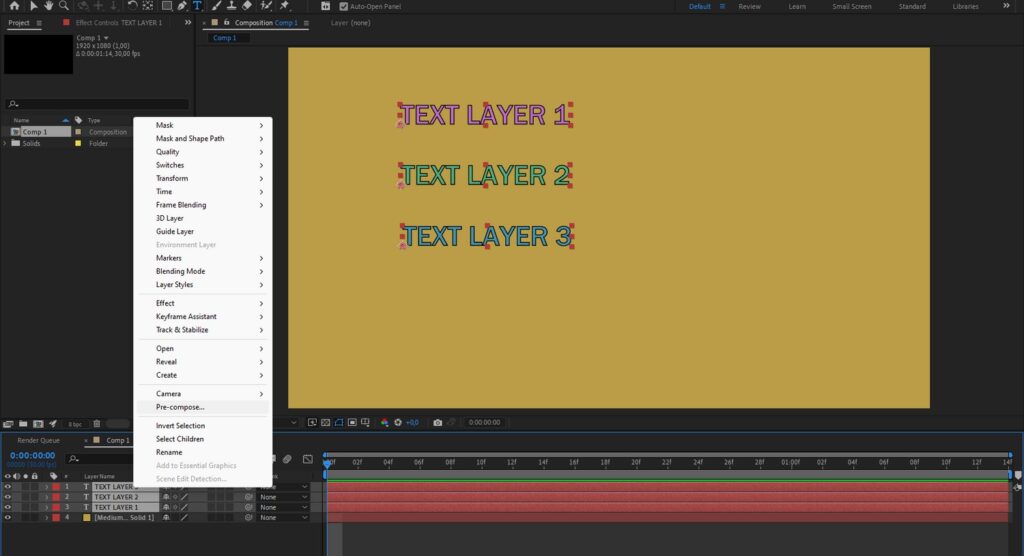
Task: Expand layer 2 TEXT LAYER 2 properties
Action: point(46,497)
